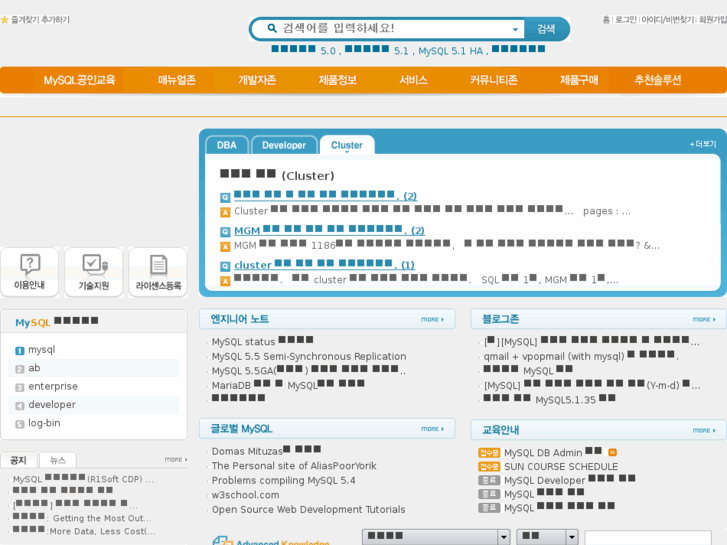This screenshot has width=727, height=545.
Task: Click rank 3 badge beside enterprise
Action: (19, 387)
